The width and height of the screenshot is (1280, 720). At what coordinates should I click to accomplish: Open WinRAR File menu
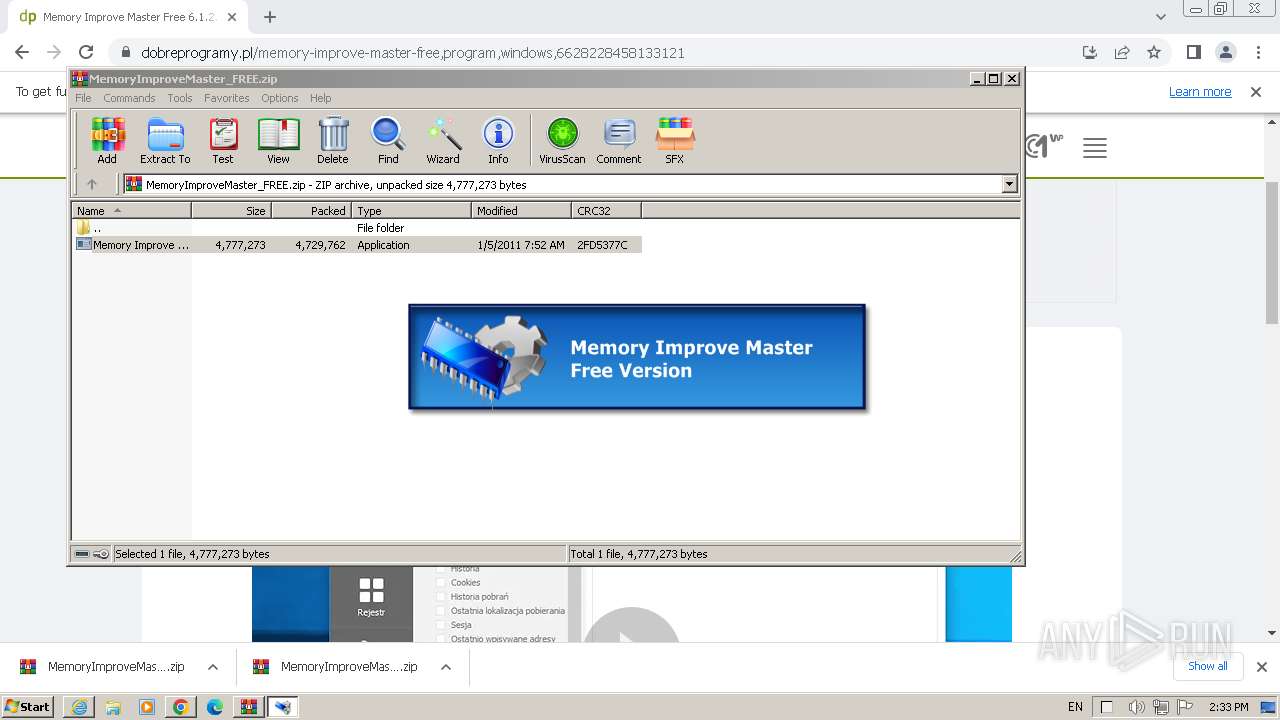pyautogui.click(x=83, y=98)
